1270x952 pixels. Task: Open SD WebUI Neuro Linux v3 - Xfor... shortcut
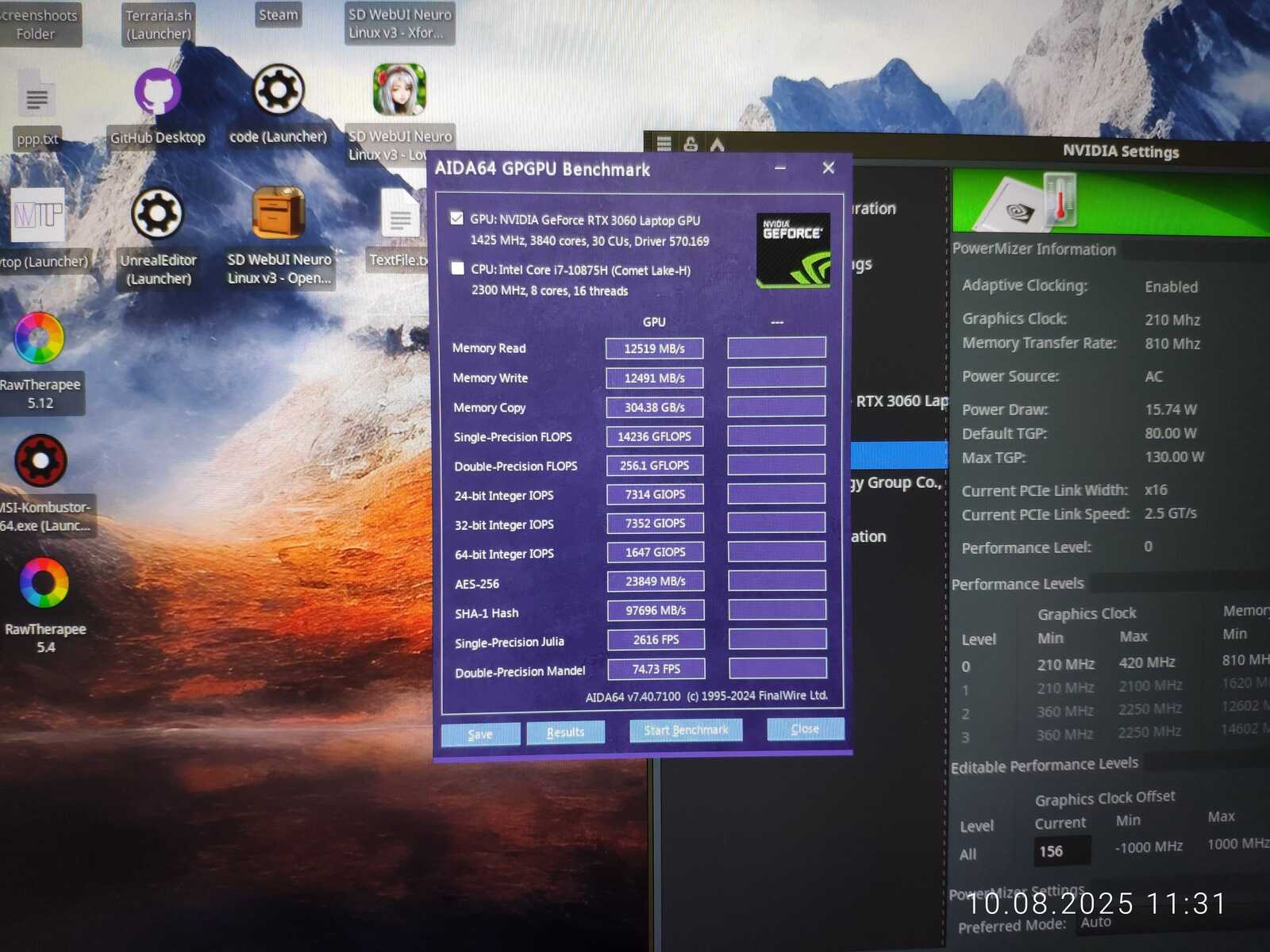(x=400, y=24)
